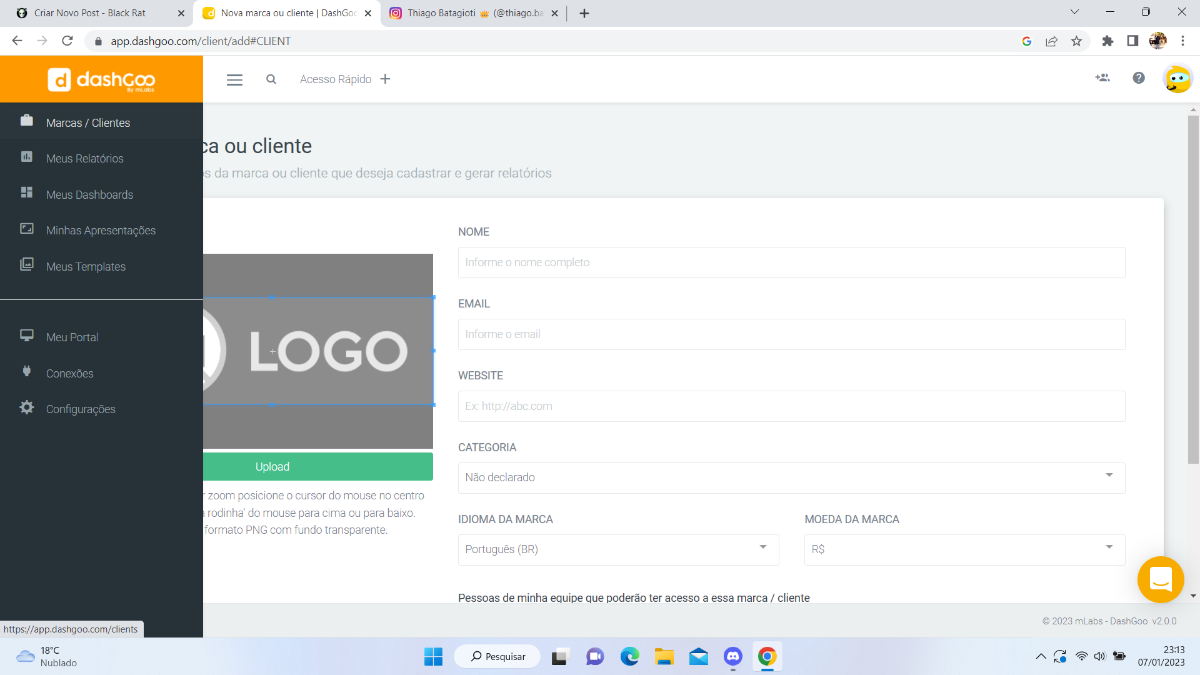Open the invite users icon in header
The width and height of the screenshot is (1200, 675).
point(1102,78)
